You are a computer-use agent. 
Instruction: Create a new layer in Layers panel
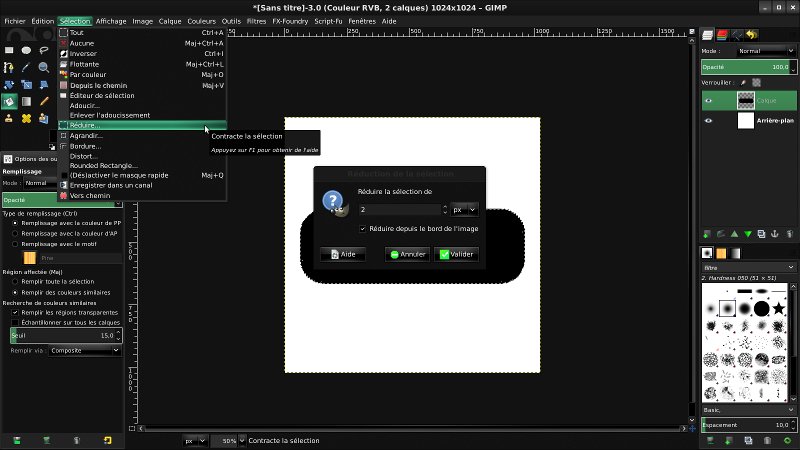click(707, 234)
